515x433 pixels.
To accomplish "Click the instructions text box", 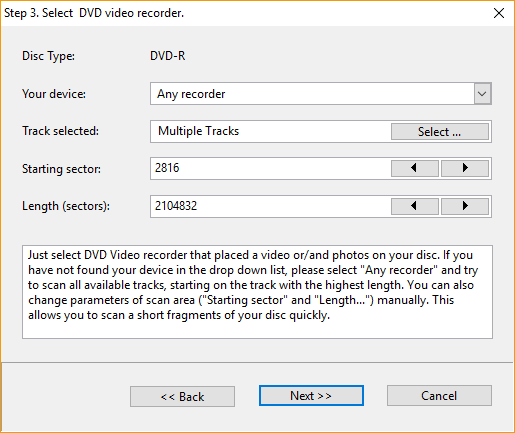I will (257, 292).
